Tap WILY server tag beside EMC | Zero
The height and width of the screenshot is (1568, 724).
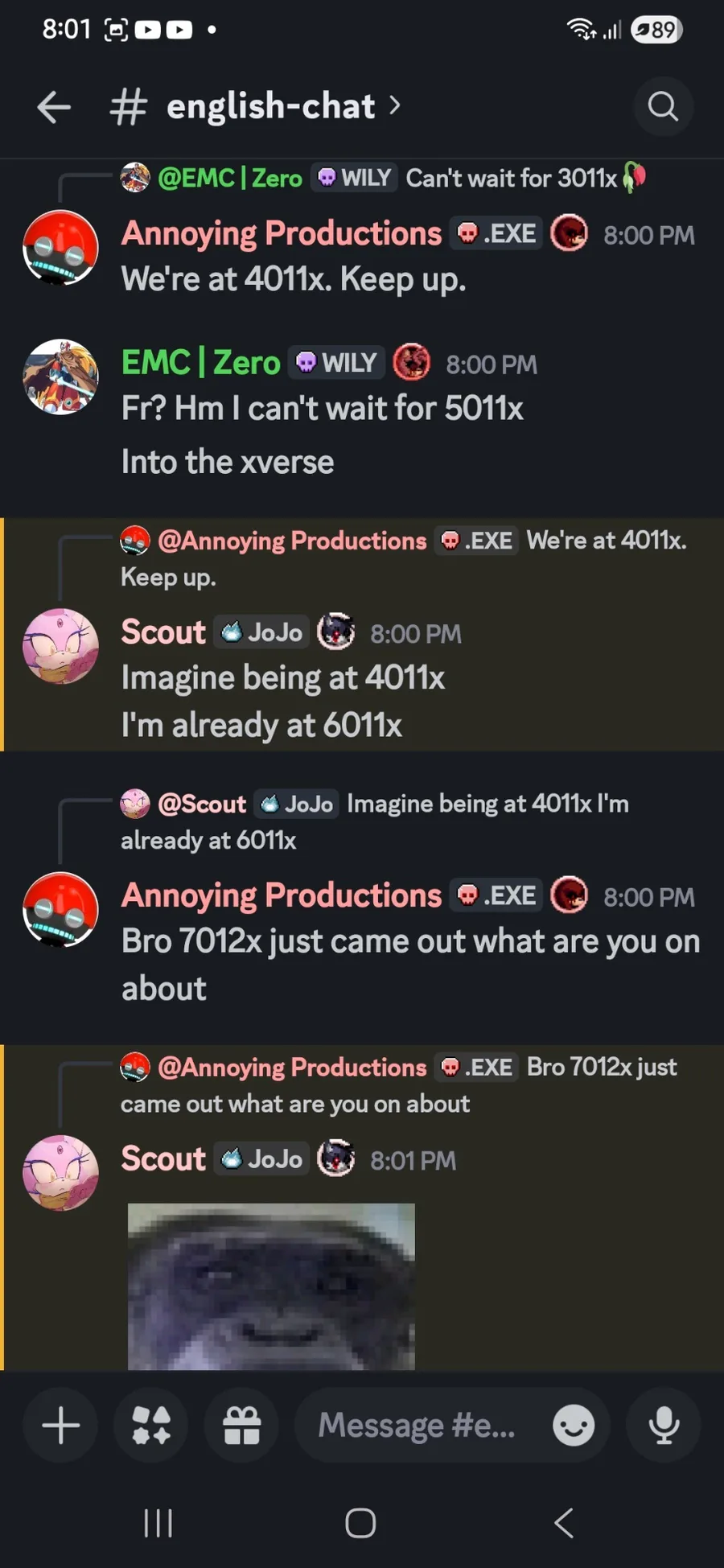[336, 363]
